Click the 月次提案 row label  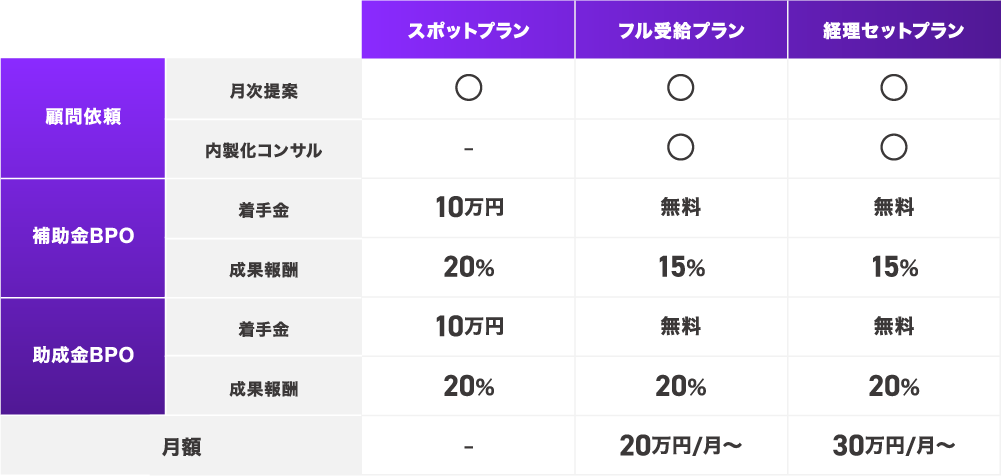coord(263,92)
